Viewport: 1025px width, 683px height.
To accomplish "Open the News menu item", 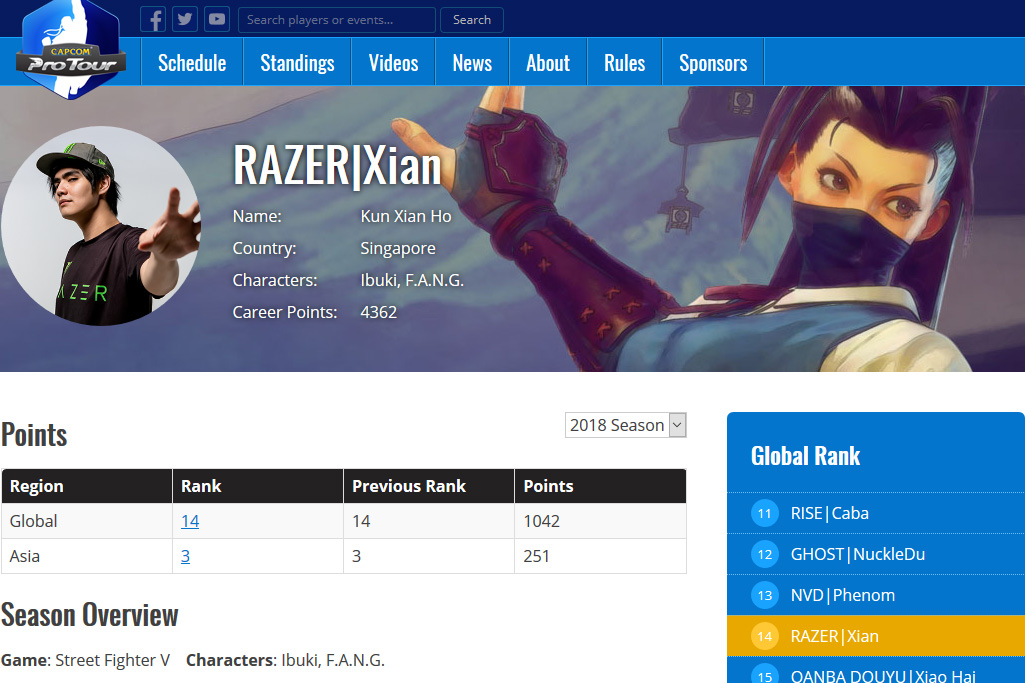I will [x=472, y=62].
